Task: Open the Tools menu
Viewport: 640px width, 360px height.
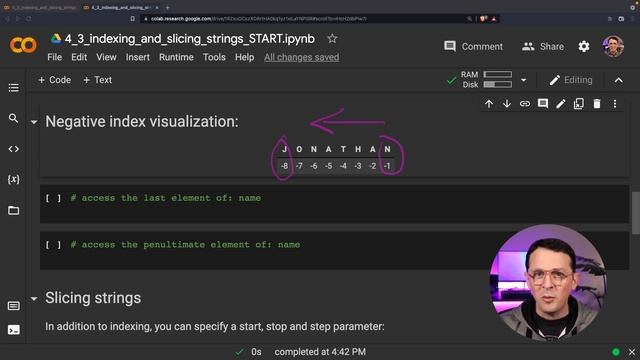Action: pyautogui.click(x=214, y=57)
